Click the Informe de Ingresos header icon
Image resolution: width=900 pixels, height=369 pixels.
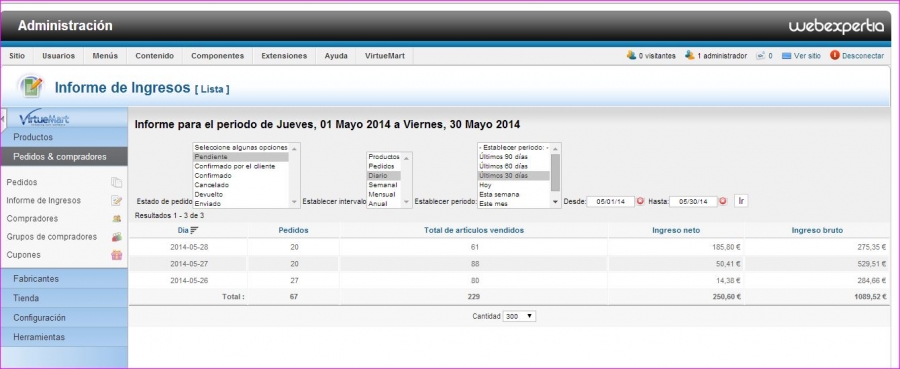[x=30, y=87]
